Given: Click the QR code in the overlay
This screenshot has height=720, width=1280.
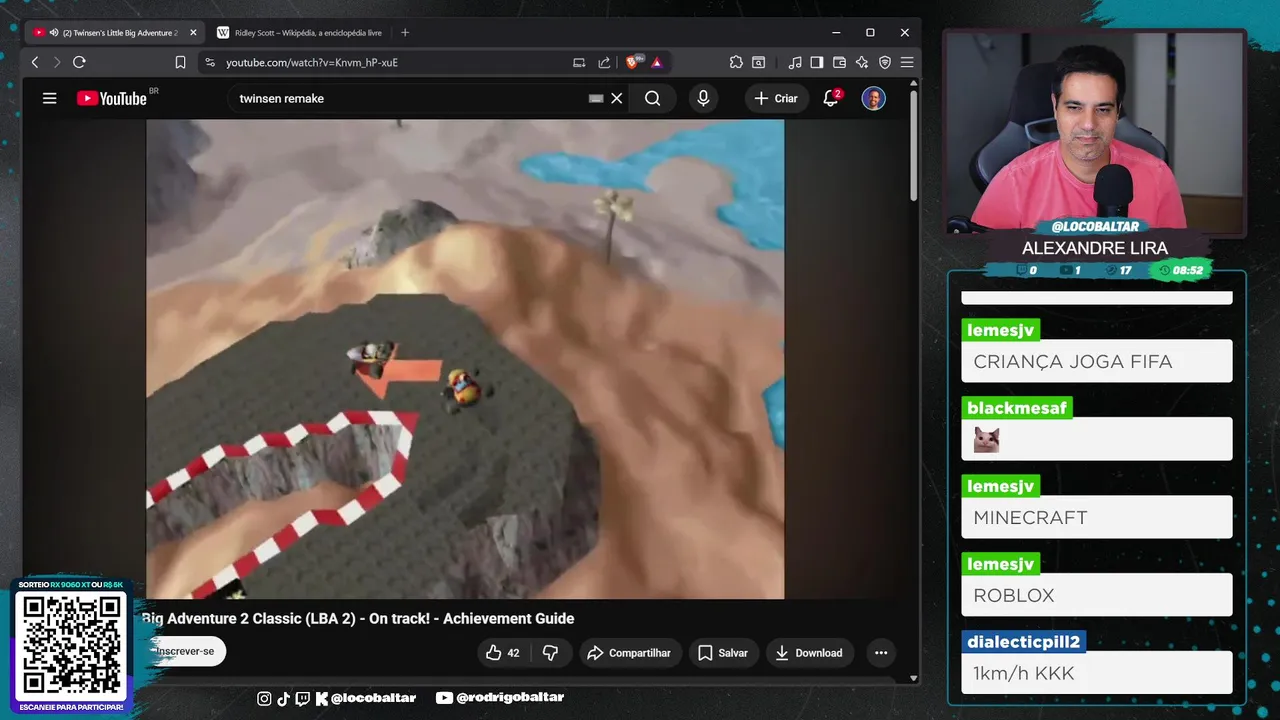Looking at the screenshot, I should coord(71,645).
